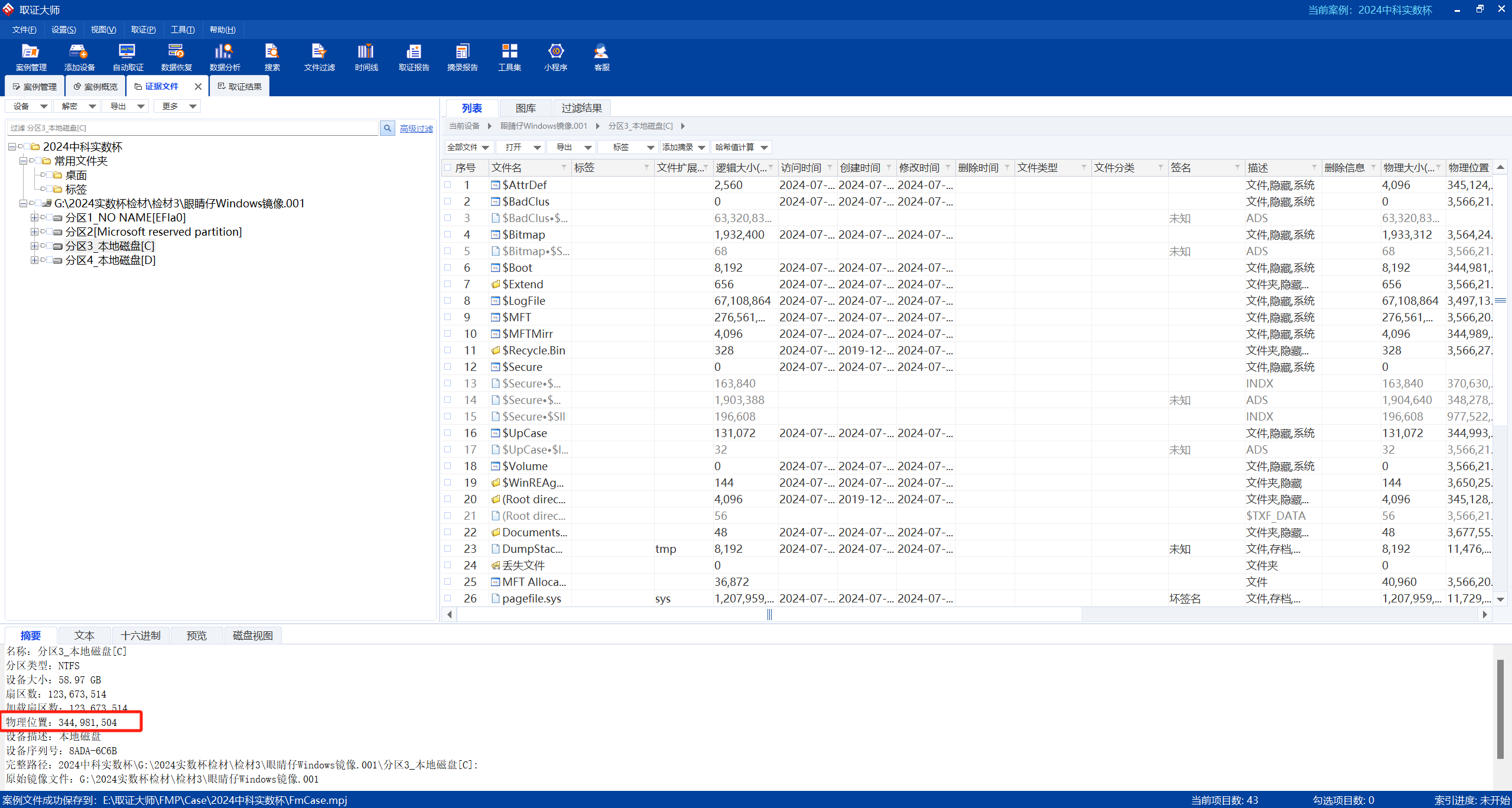
Task: Click the 取证大师 app logo
Action: [x=8, y=9]
